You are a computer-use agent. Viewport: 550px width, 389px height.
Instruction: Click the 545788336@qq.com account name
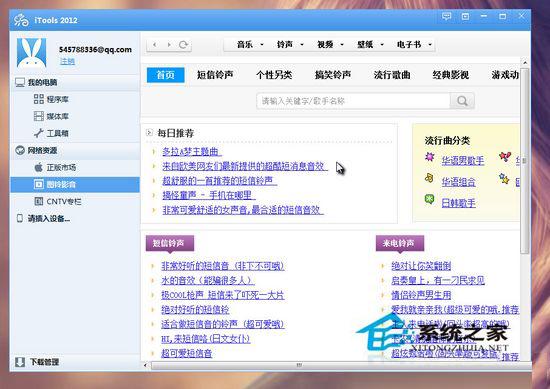95,49
